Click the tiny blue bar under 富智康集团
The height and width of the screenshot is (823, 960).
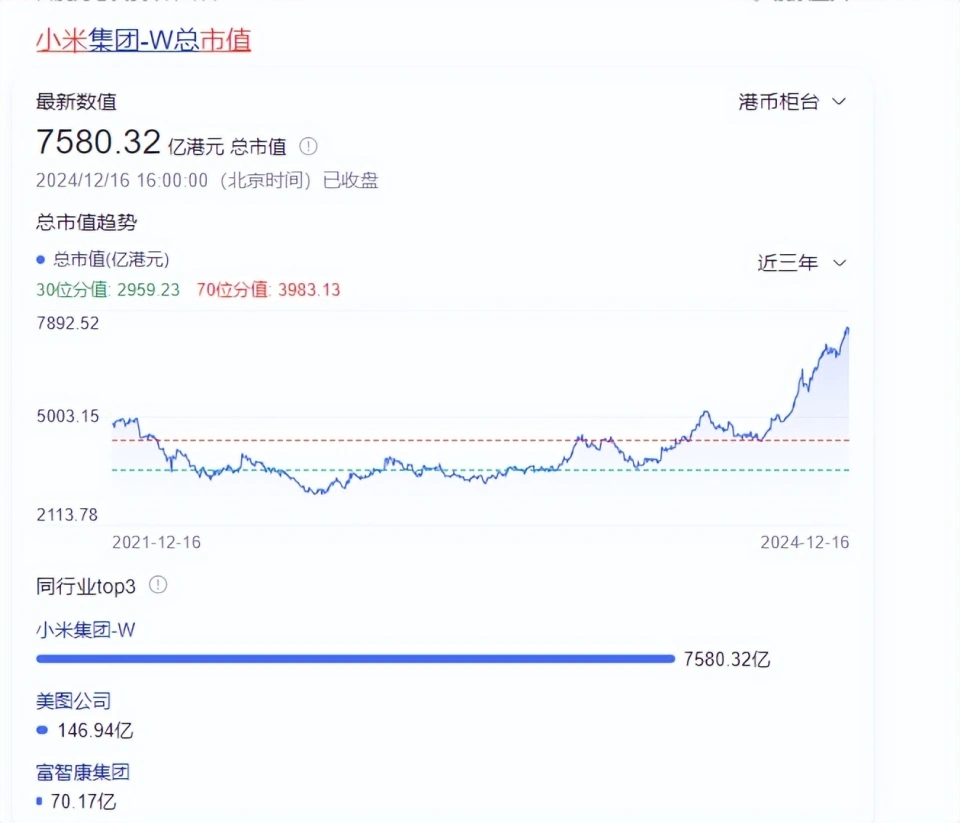point(39,801)
